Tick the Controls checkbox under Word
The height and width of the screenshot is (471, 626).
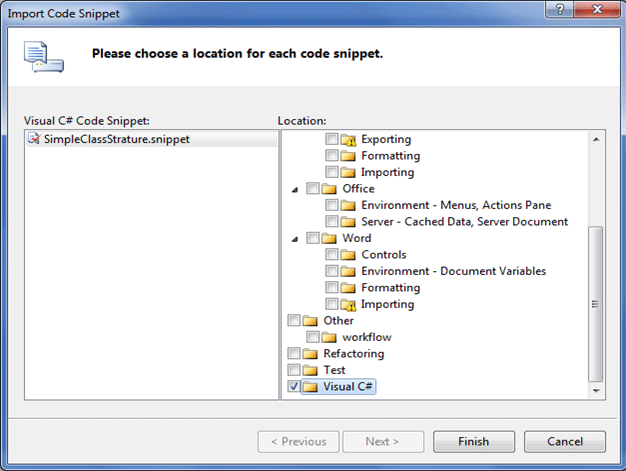point(332,255)
